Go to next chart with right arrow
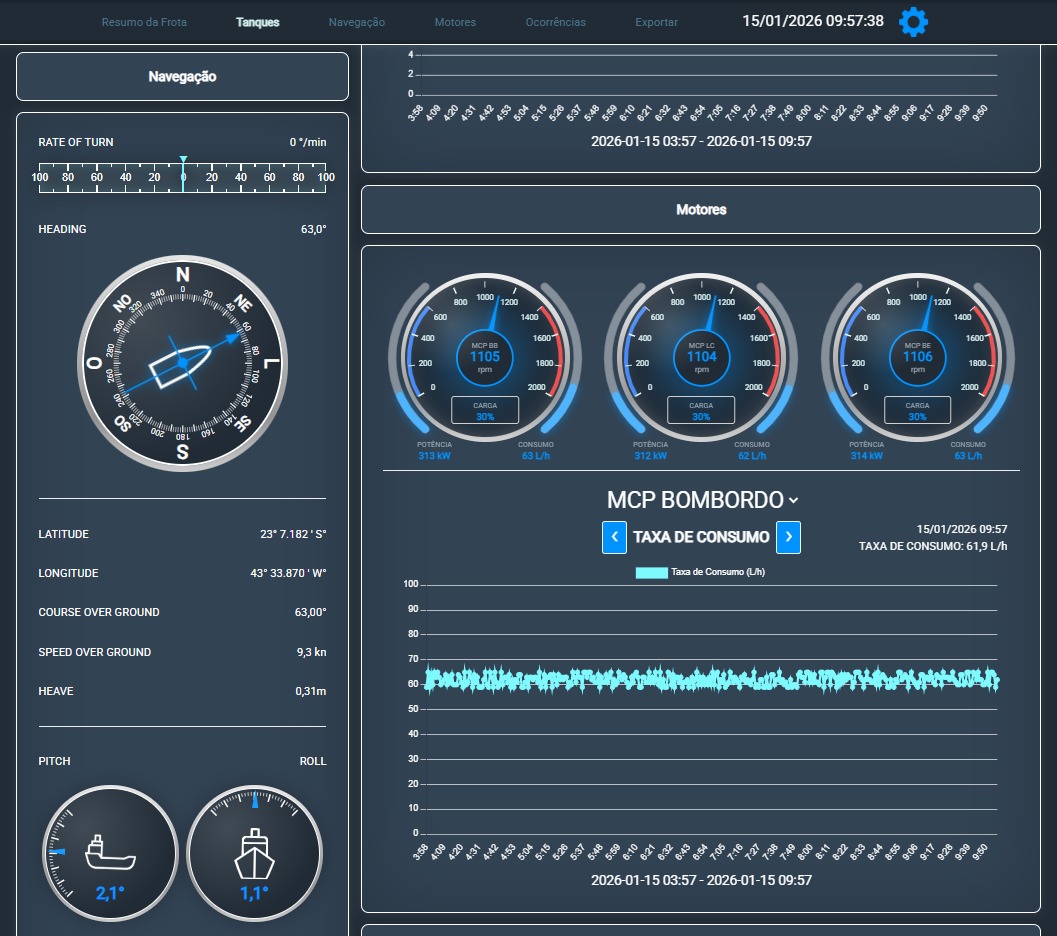This screenshot has width=1057, height=936. (789, 537)
